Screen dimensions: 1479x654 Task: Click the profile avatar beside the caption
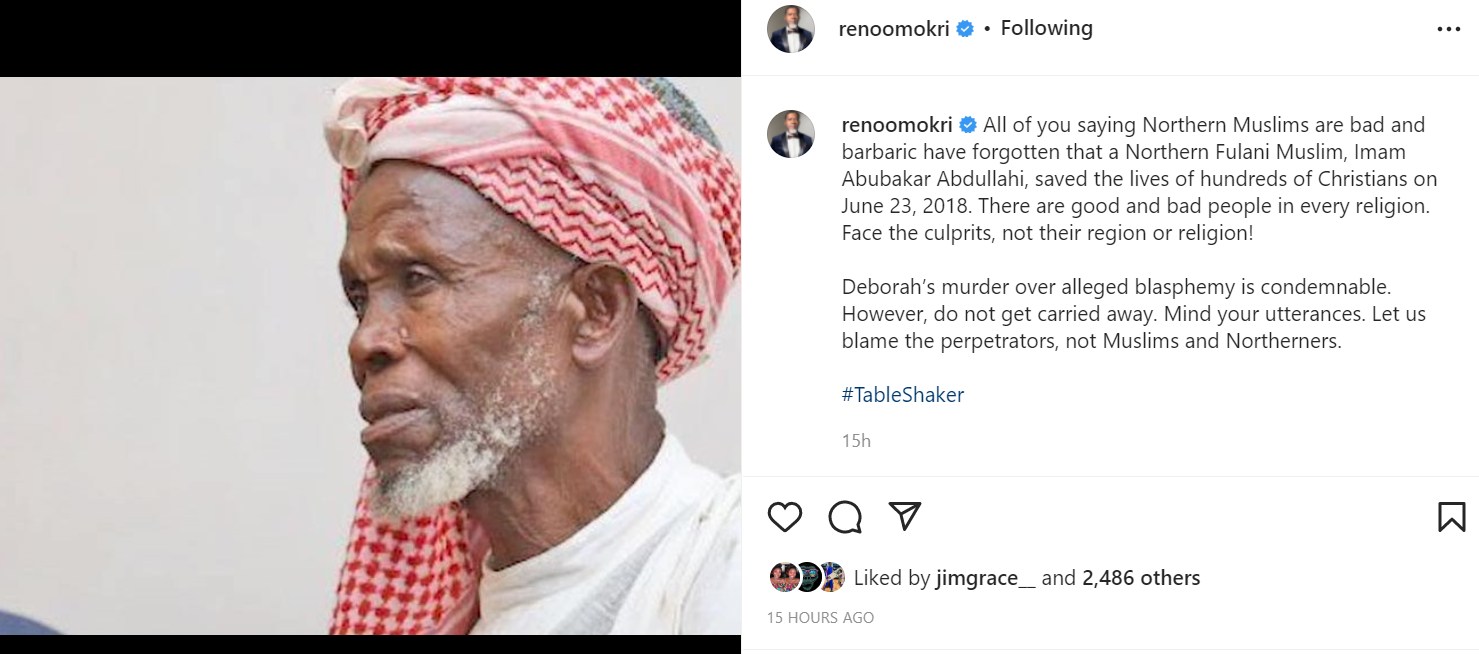point(791,134)
